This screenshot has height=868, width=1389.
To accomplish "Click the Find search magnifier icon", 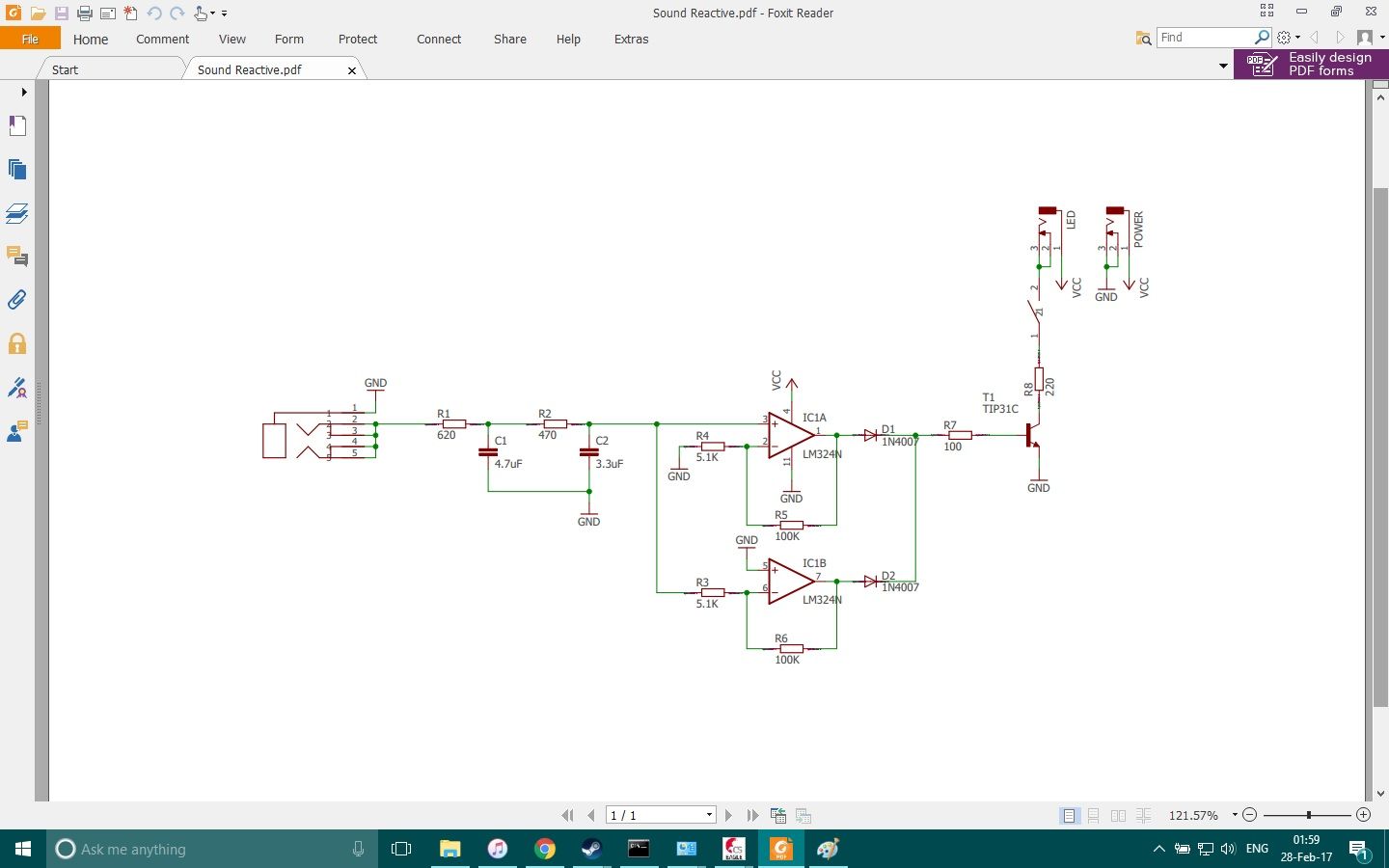I will tap(1262, 38).
